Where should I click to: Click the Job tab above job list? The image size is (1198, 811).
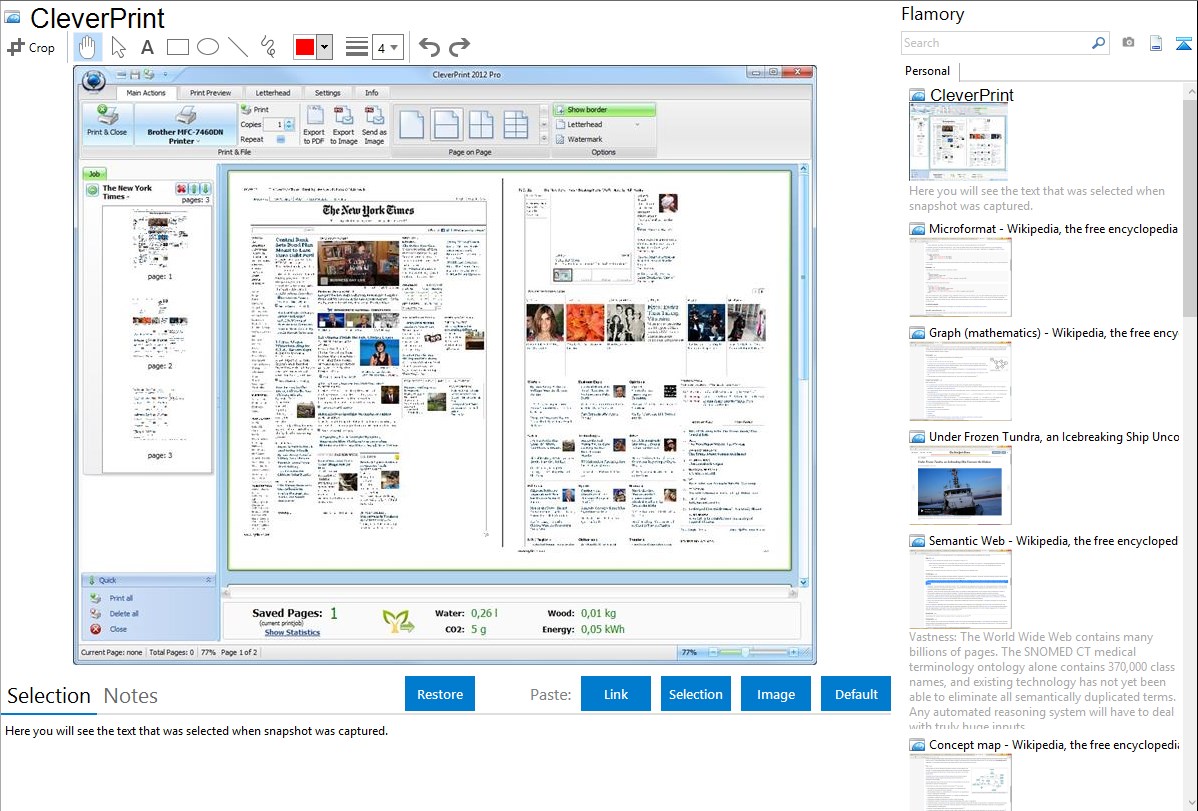point(94,174)
